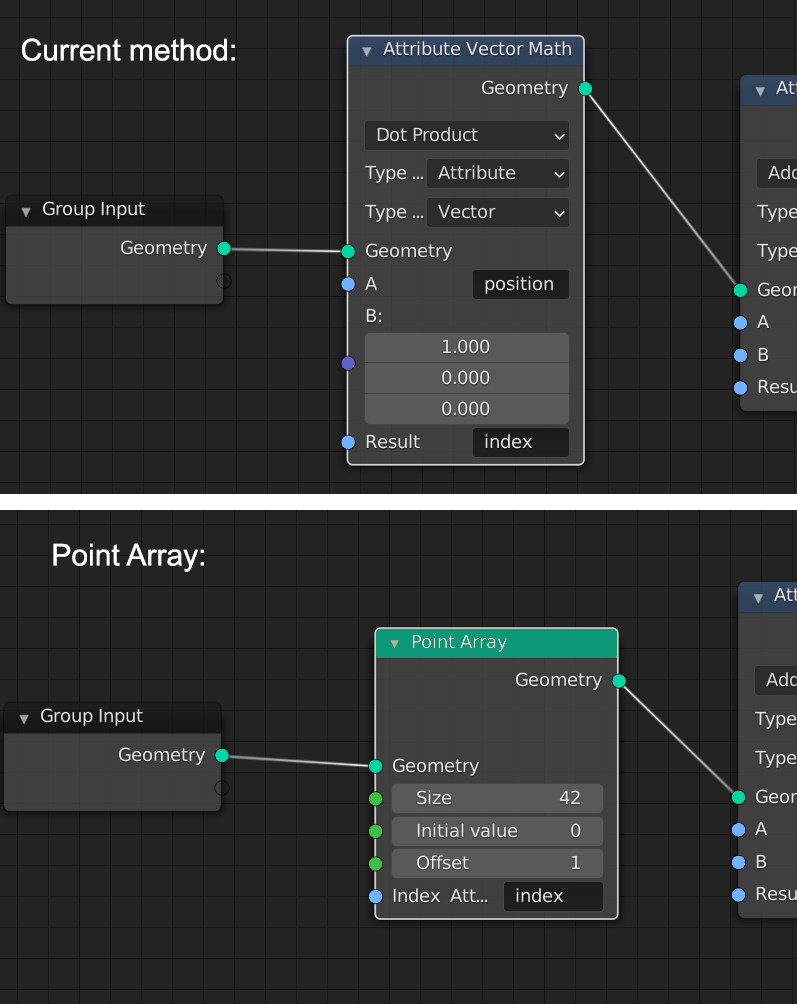The width and height of the screenshot is (797, 1004).
Task: Click empty socket on lower Group Input
Action: pos(222,788)
